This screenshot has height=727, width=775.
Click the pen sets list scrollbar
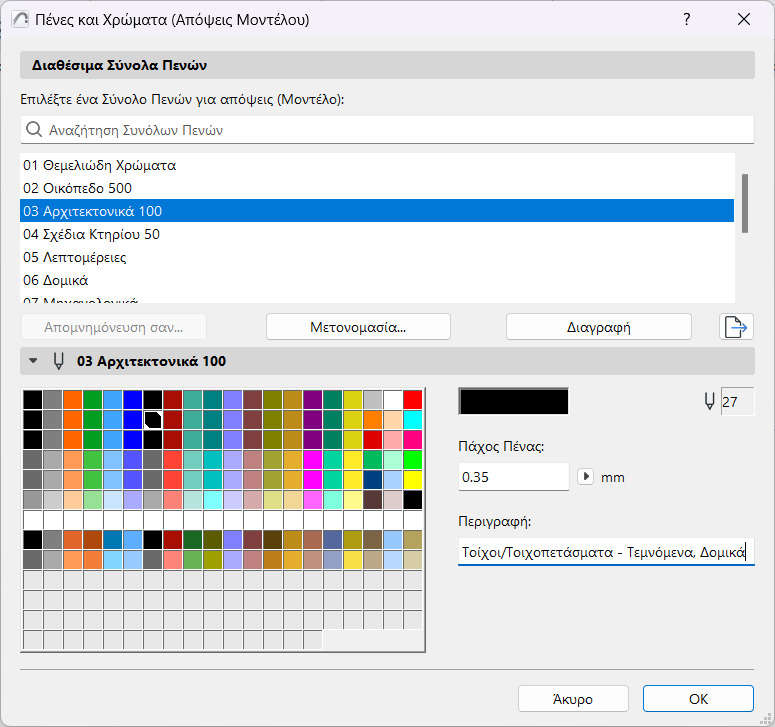coord(744,203)
